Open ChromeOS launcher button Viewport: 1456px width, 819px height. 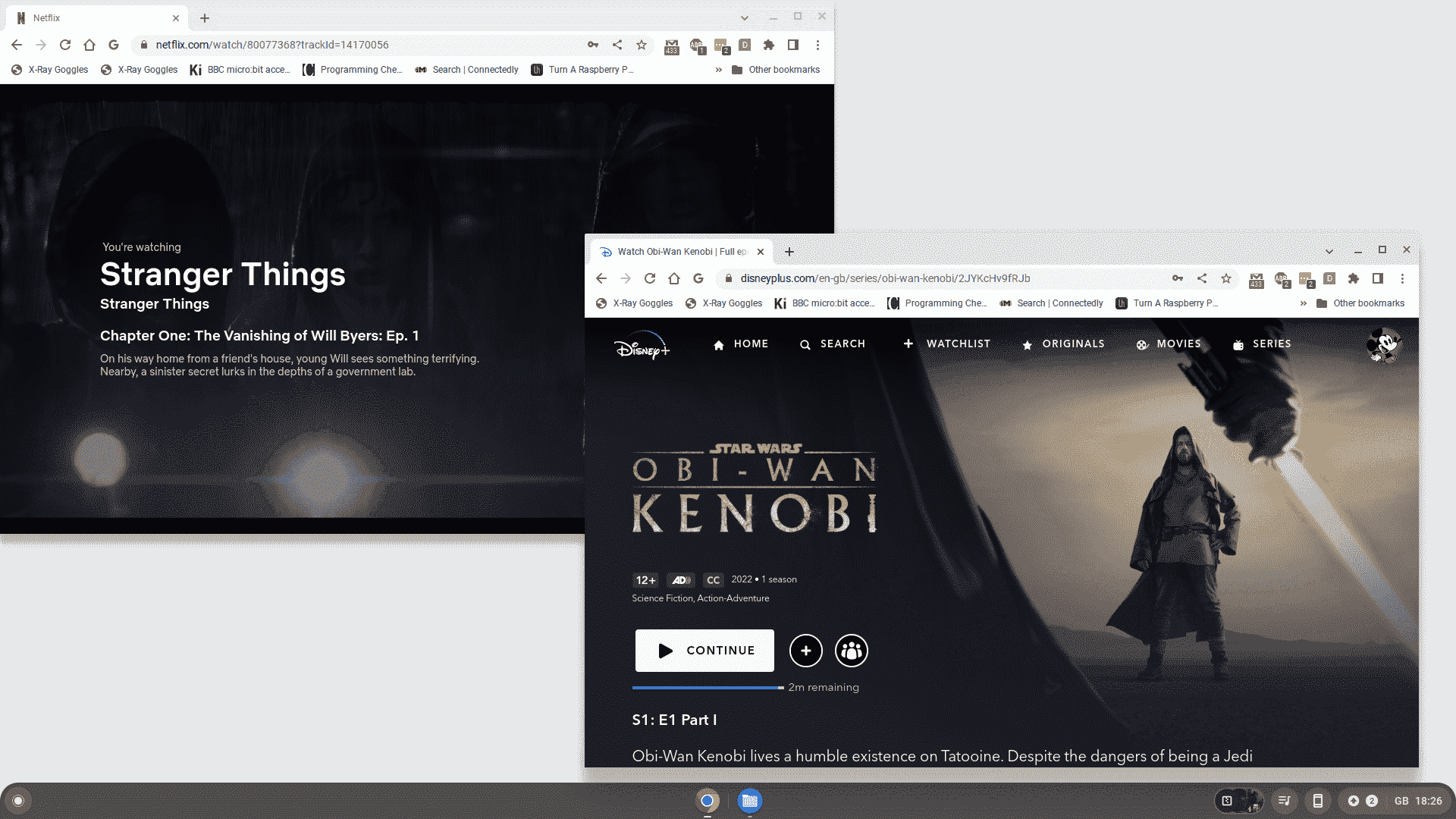click(18, 801)
